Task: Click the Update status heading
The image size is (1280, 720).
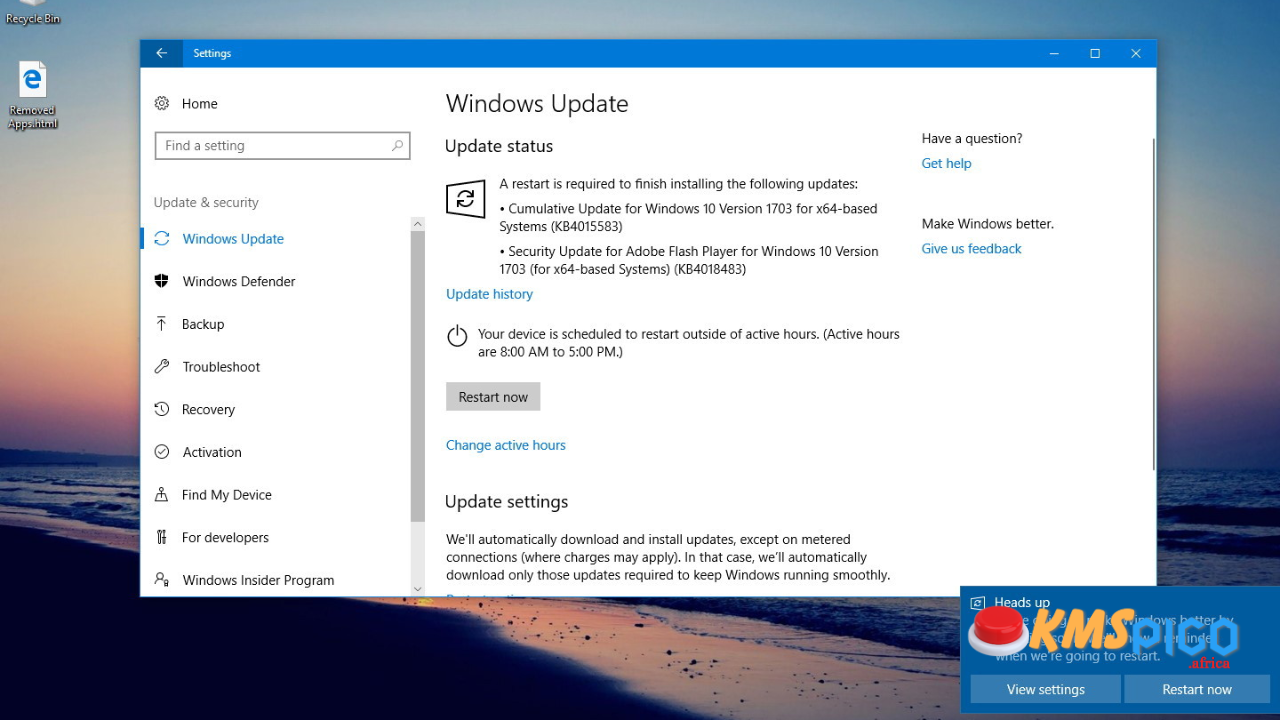Action: click(x=499, y=146)
